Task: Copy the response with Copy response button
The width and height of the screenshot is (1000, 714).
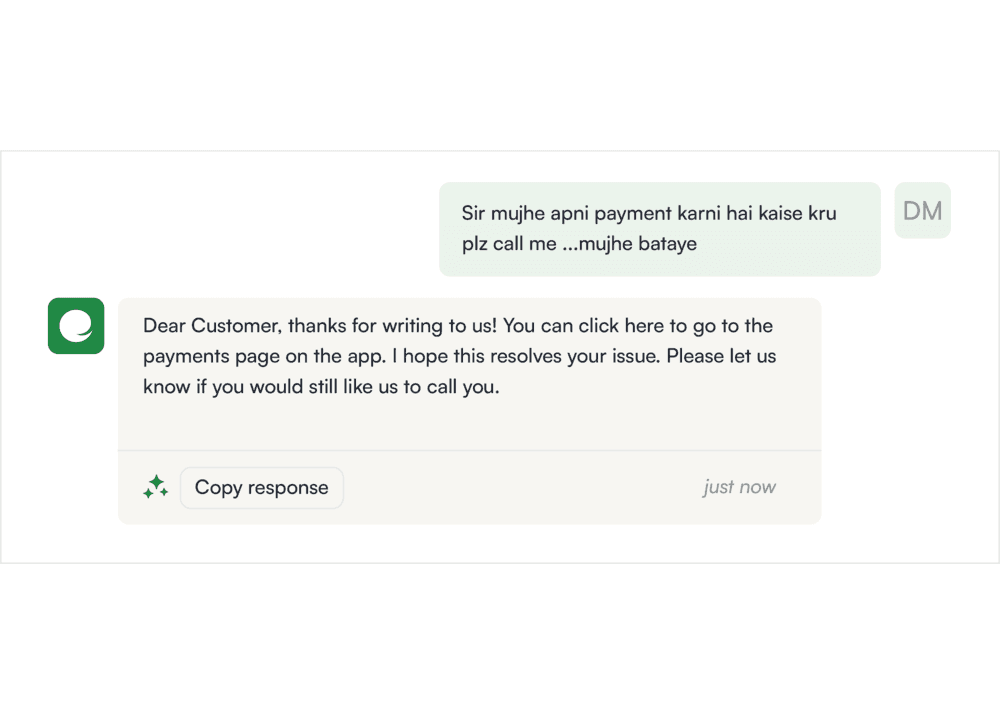Action: [261, 488]
